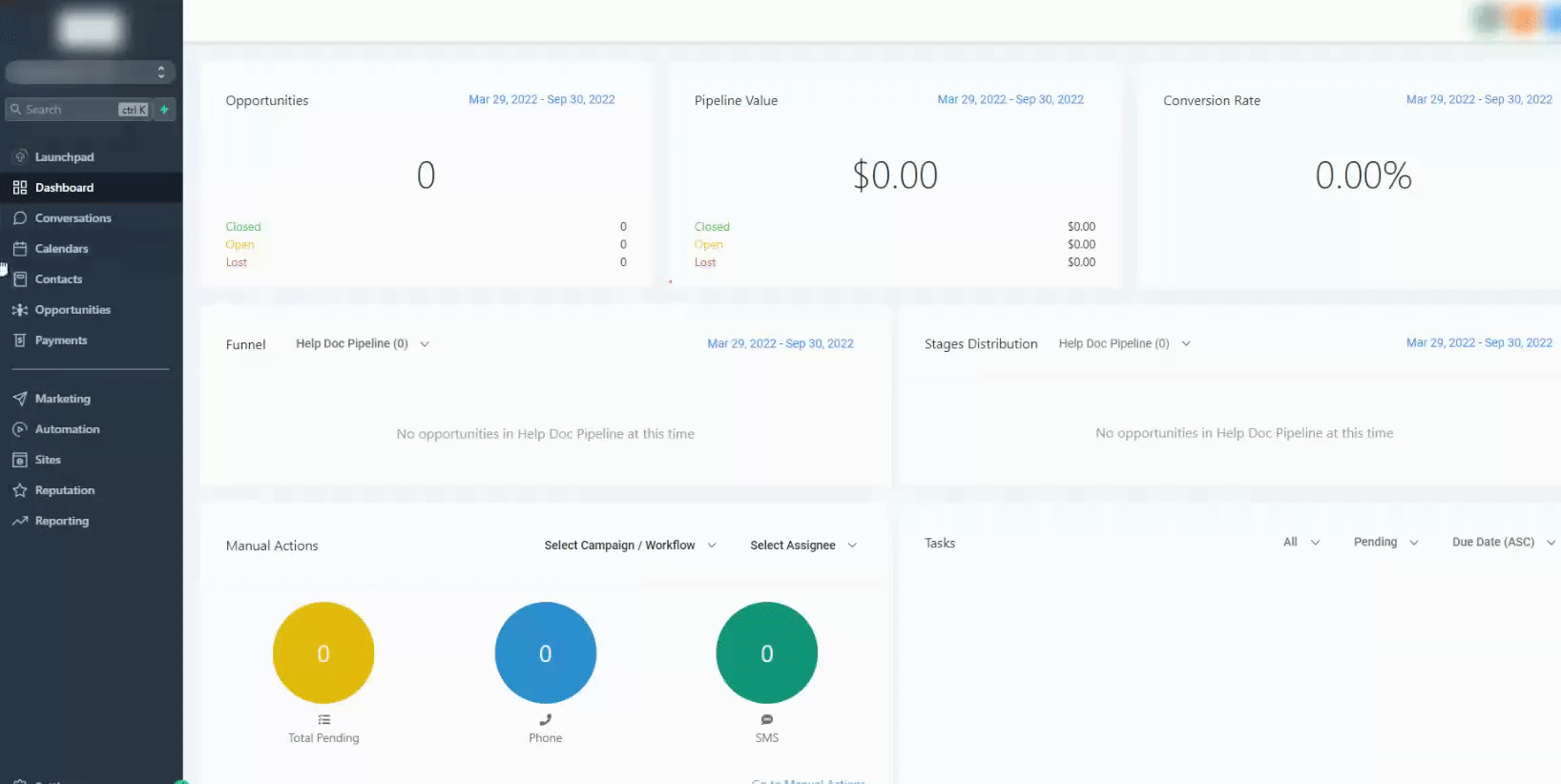Open the Select Assignee dropdown

click(803, 546)
